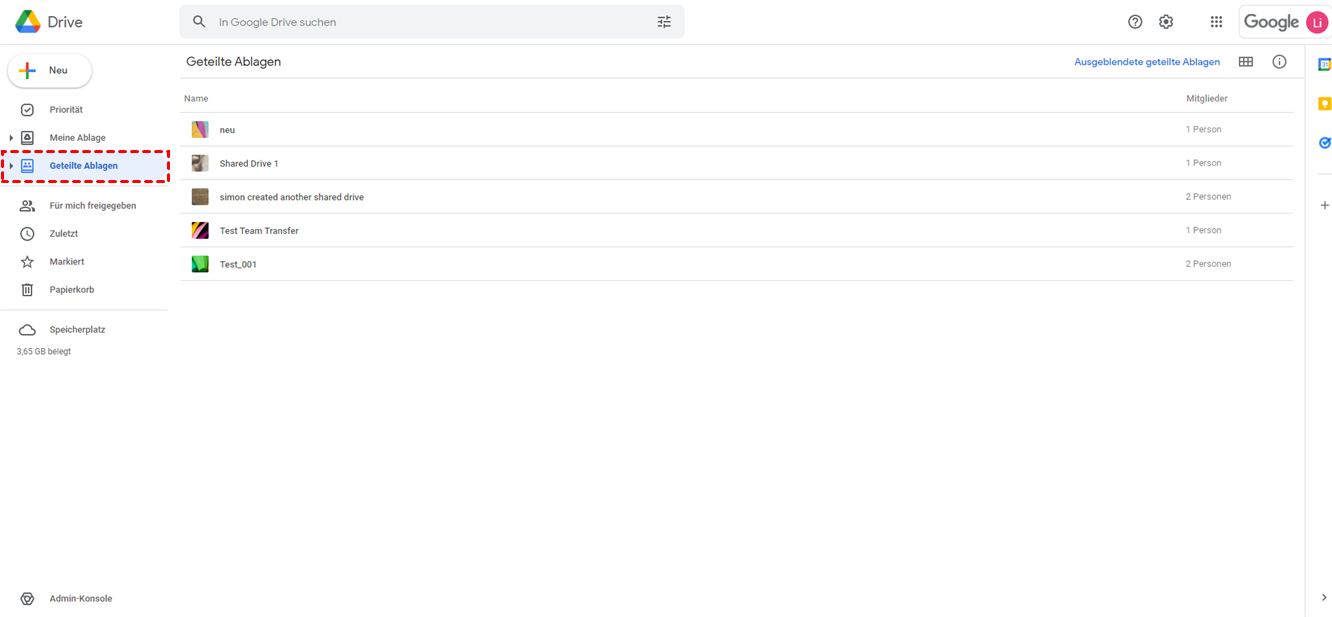1332x617 pixels.
Task: Expand the Geteilte Ablagen tree
Action: (x=11, y=166)
